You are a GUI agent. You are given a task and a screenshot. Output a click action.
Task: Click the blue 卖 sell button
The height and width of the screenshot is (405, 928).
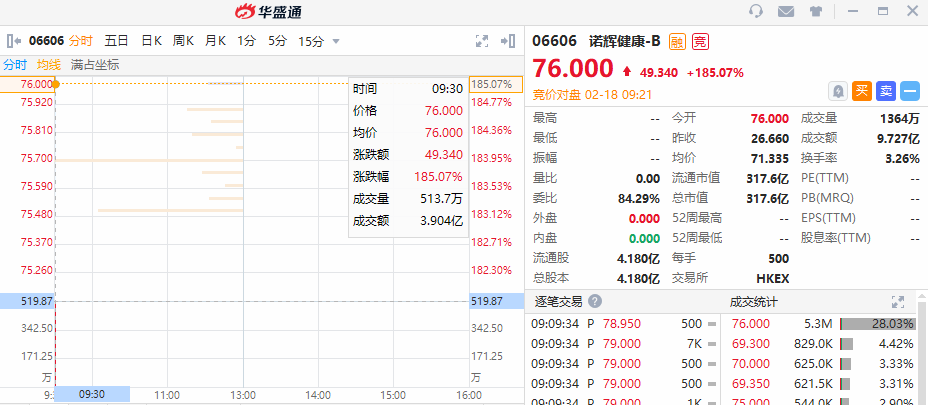(885, 91)
